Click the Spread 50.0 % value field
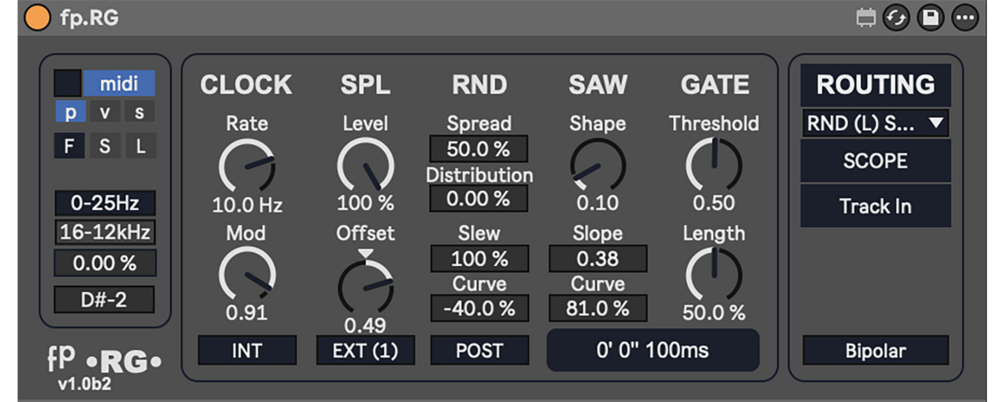1005x402 pixels. click(x=479, y=149)
